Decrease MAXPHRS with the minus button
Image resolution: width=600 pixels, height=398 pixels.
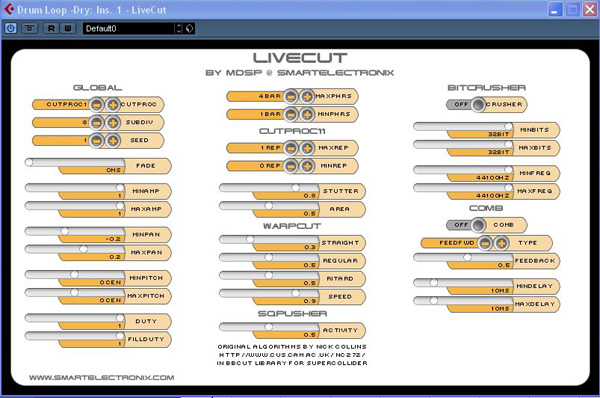coord(291,96)
